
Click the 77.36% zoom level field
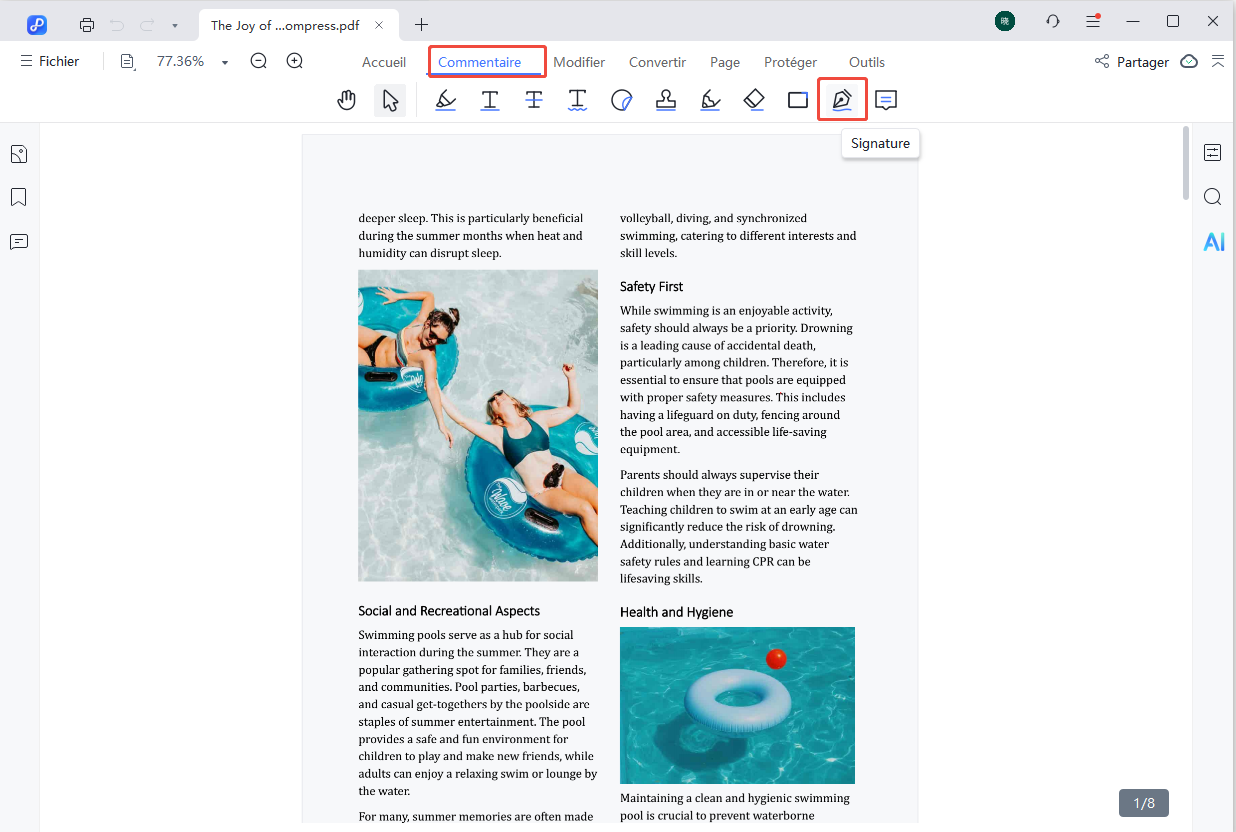(x=180, y=62)
